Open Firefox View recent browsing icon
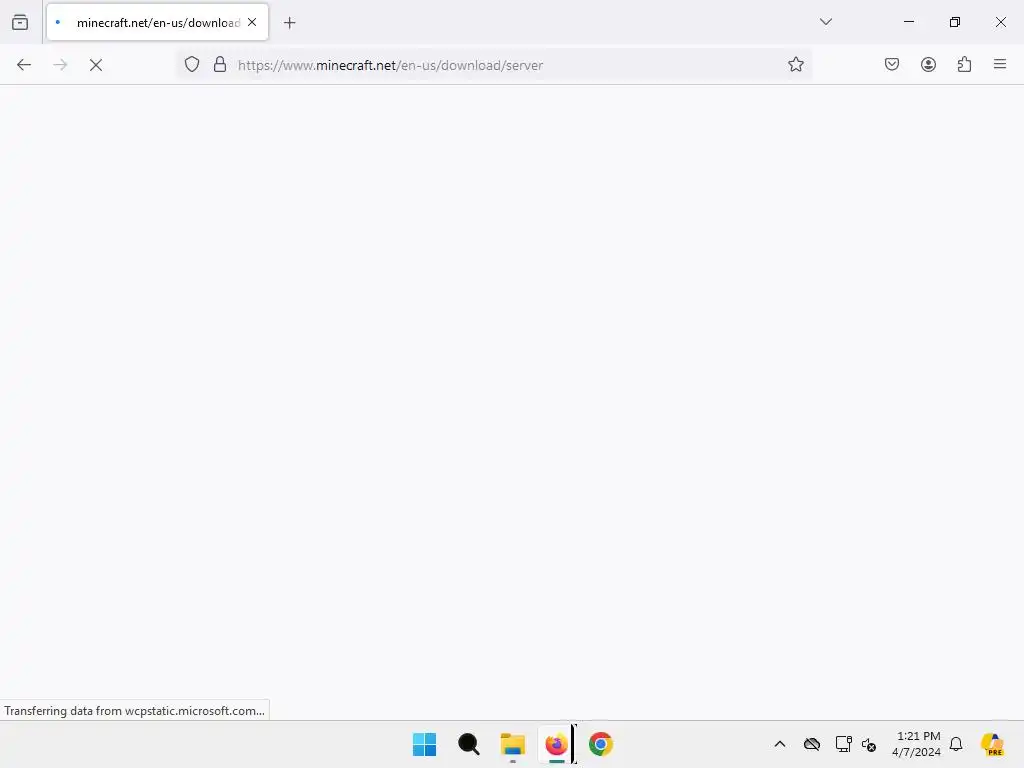 pyautogui.click(x=20, y=22)
